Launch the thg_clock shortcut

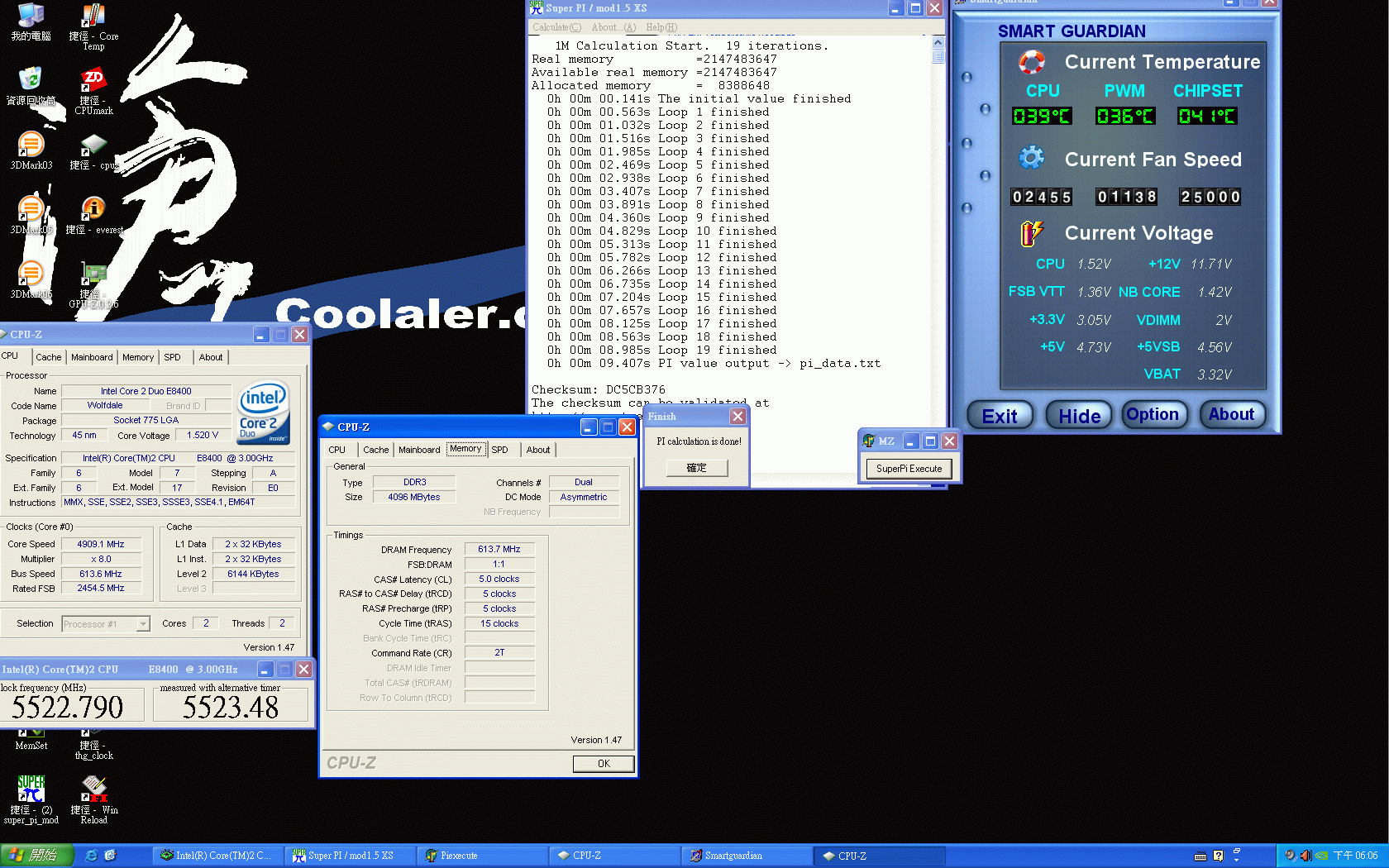(93, 745)
